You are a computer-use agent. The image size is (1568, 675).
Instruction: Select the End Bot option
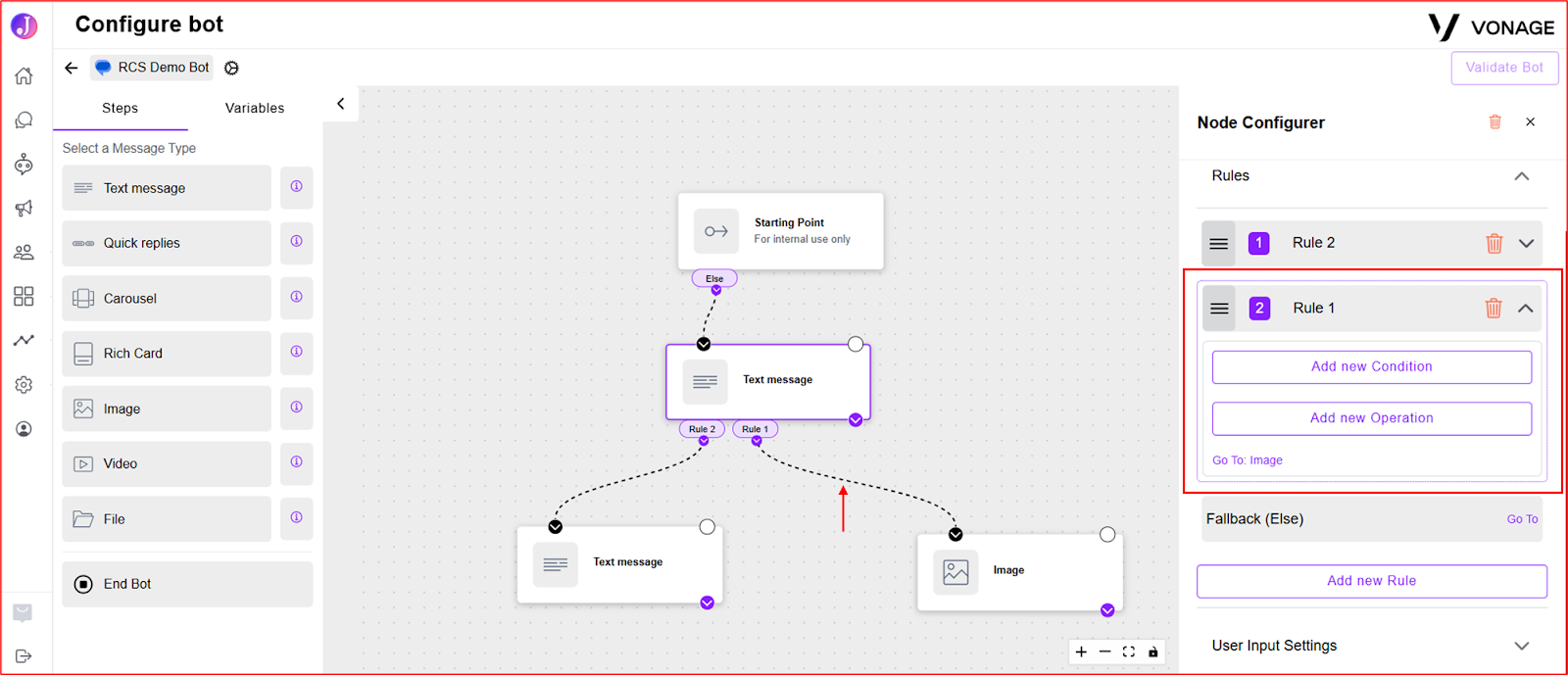click(187, 584)
